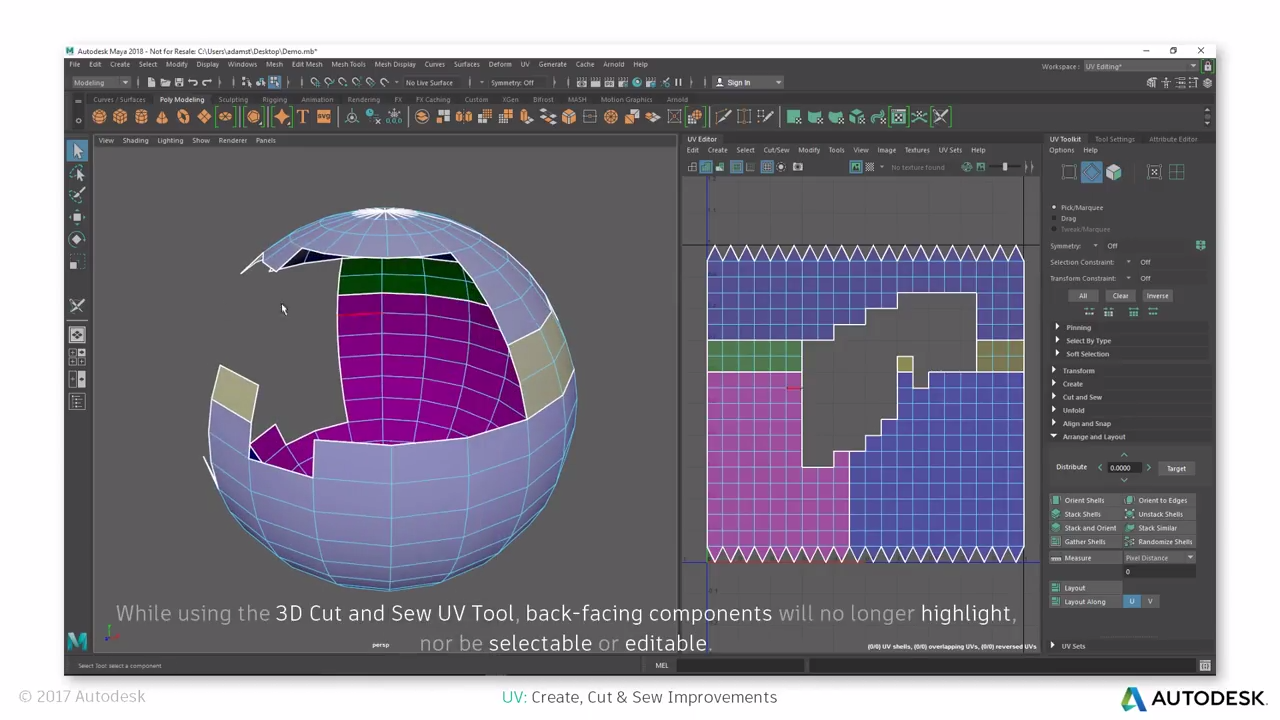Select Drag radio option
1280x720 pixels.
point(1054,218)
